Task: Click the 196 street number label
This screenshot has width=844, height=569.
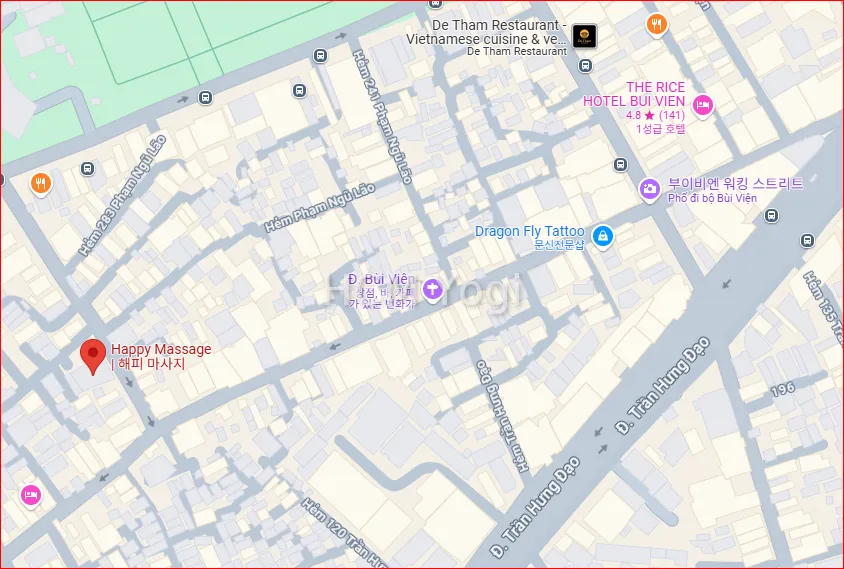Action: [782, 389]
